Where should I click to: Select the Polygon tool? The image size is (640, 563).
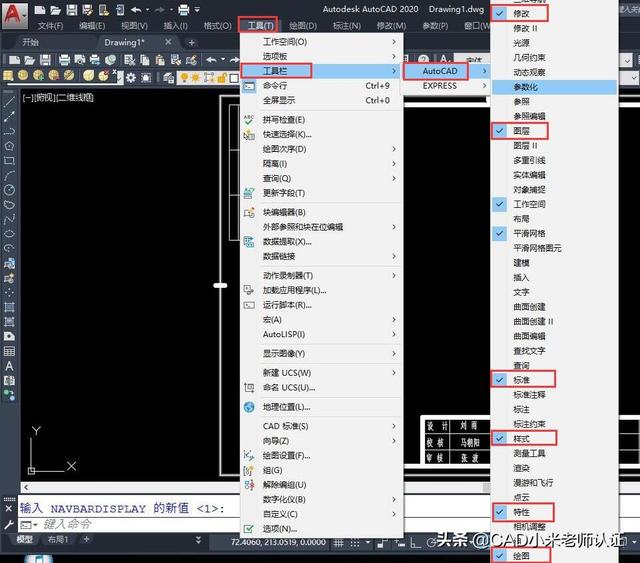9,146
